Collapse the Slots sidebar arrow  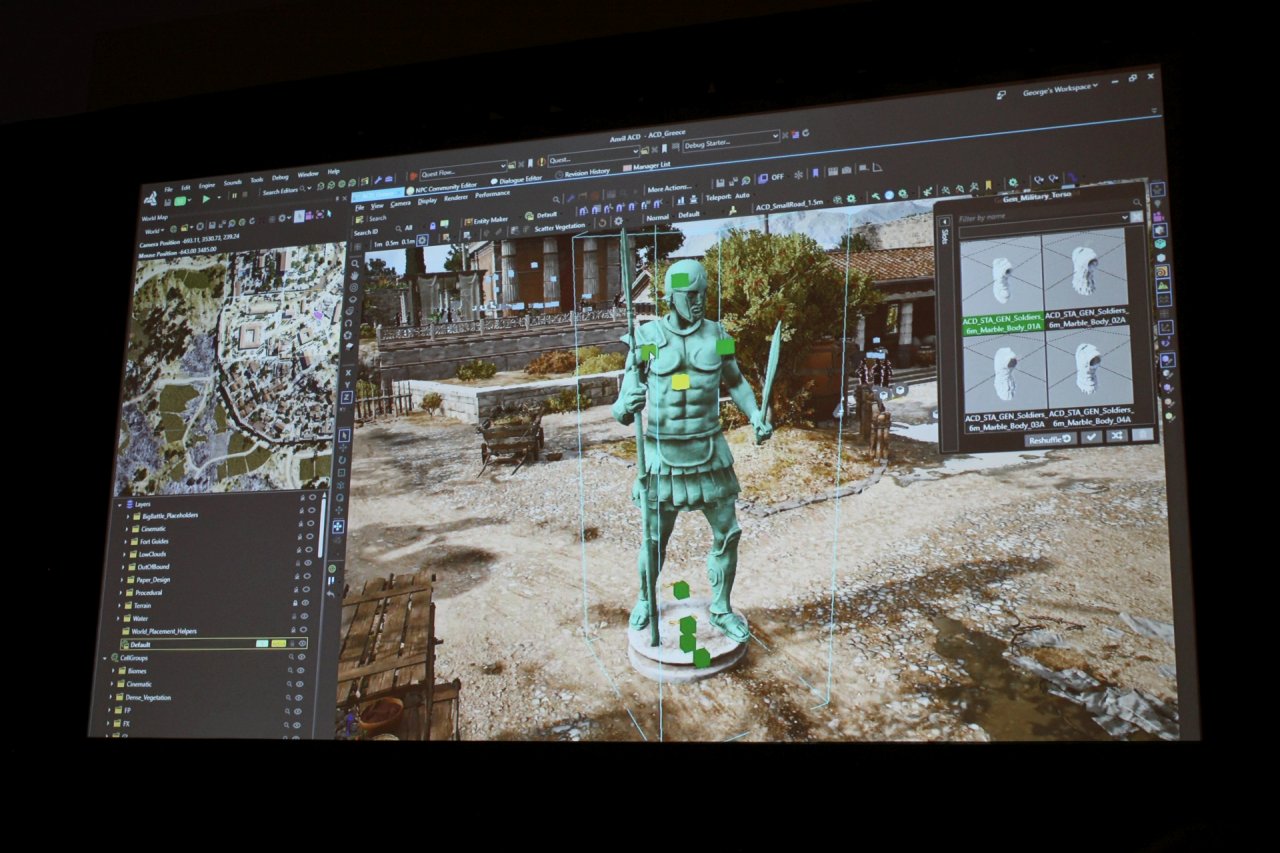point(945,222)
